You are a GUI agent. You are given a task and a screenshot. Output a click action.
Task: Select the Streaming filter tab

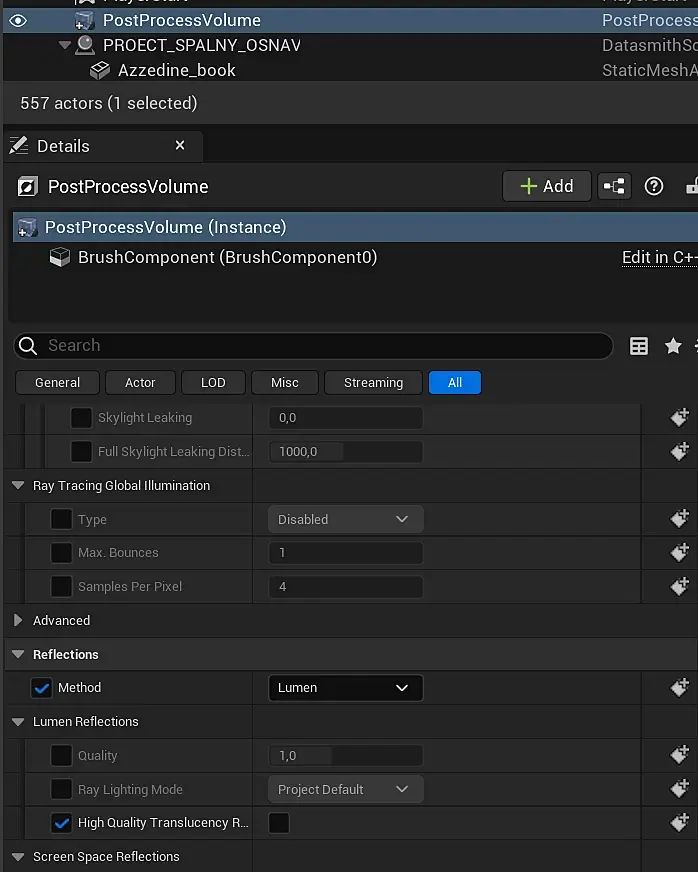pyautogui.click(x=373, y=382)
